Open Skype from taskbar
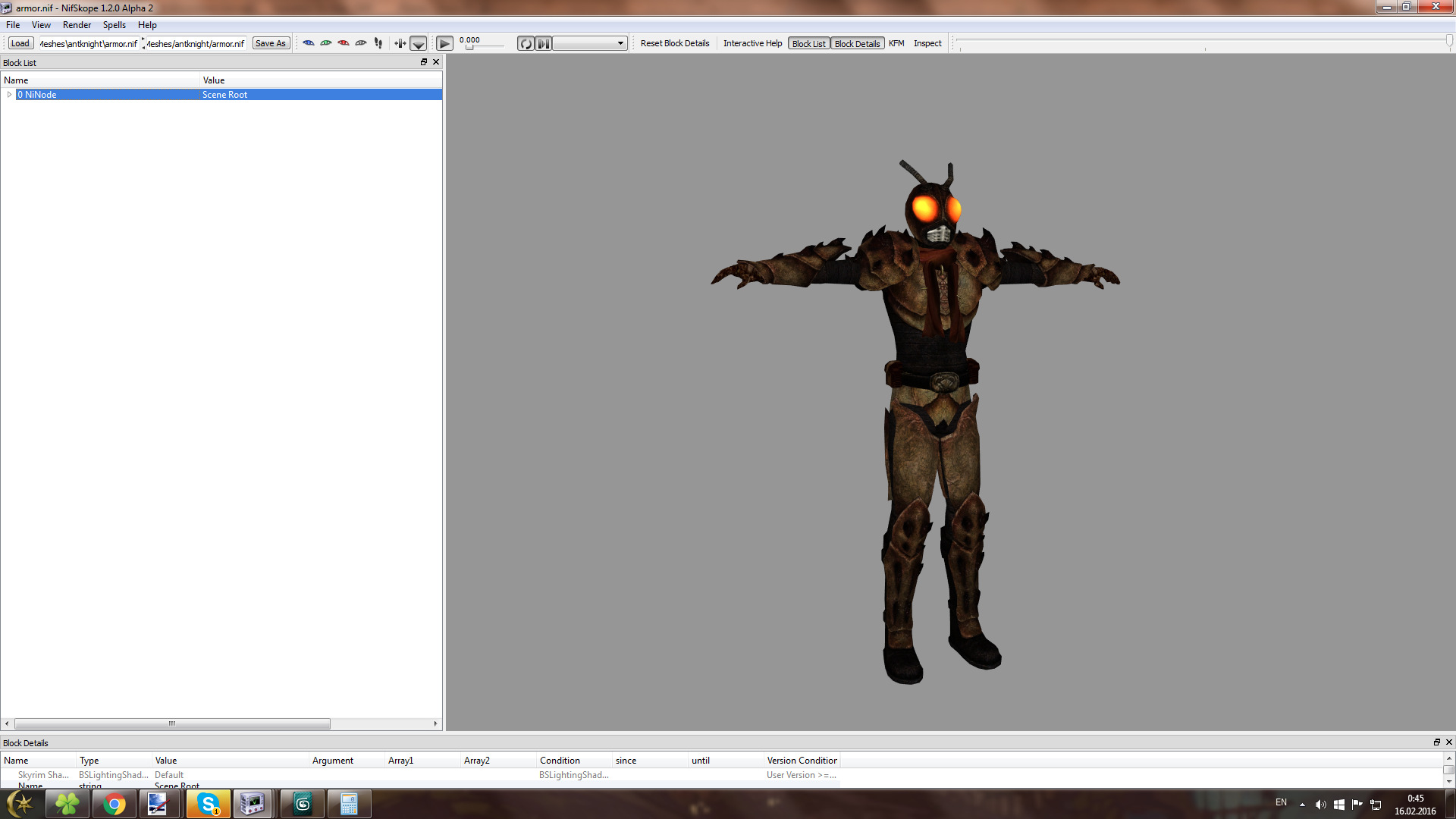The image size is (1456, 819). pyautogui.click(x=209, y=804)
